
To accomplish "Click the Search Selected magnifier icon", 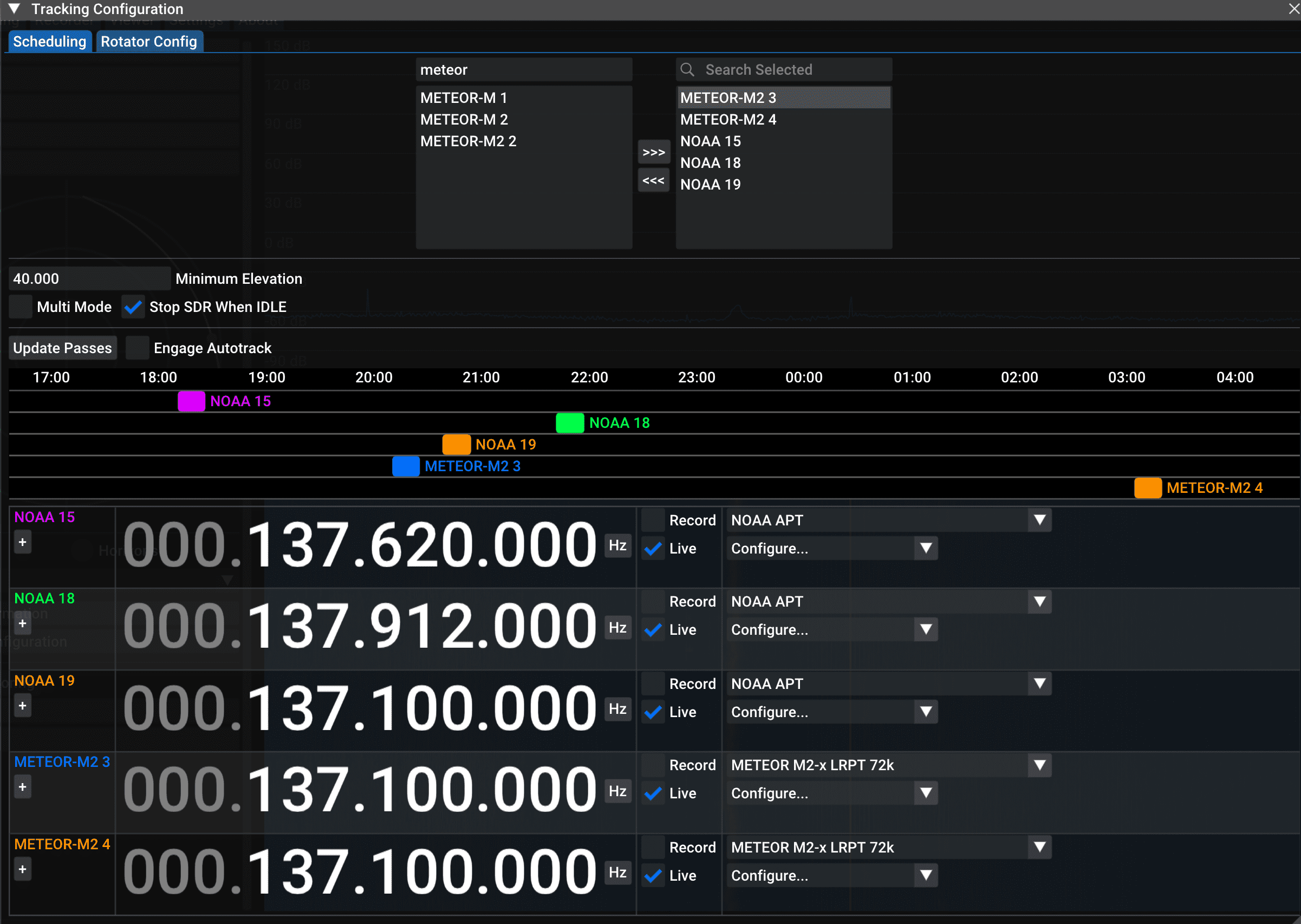I will [x=688, y=69].
